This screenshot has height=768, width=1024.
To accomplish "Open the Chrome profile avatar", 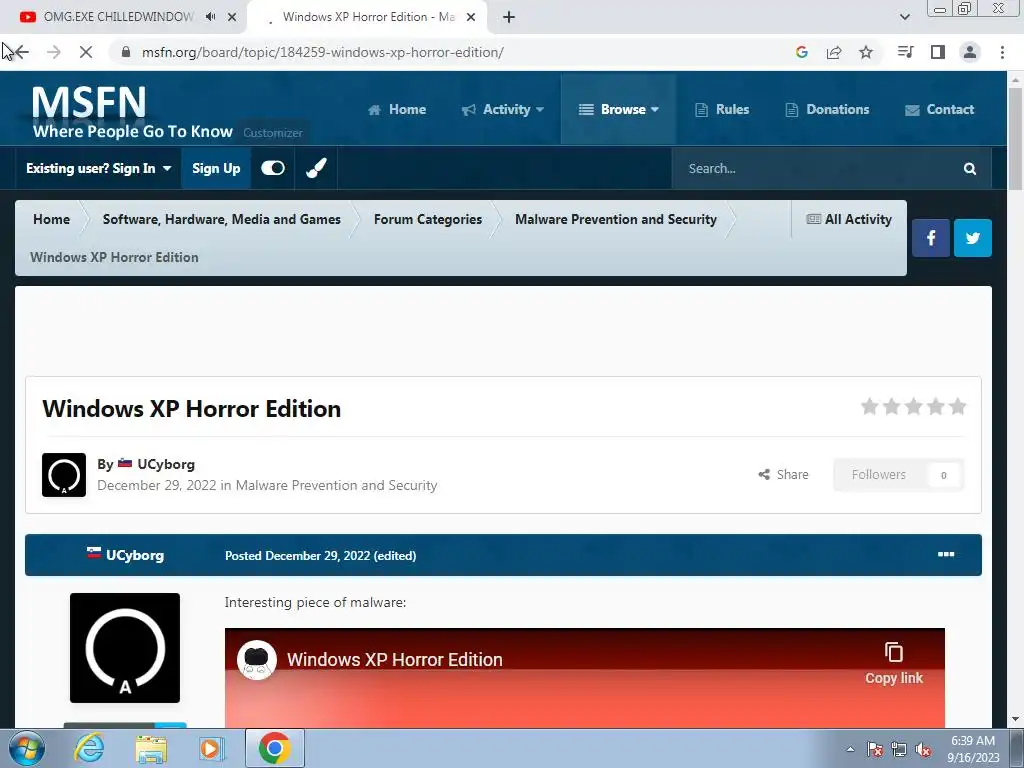I will click(x=970, y=52).
